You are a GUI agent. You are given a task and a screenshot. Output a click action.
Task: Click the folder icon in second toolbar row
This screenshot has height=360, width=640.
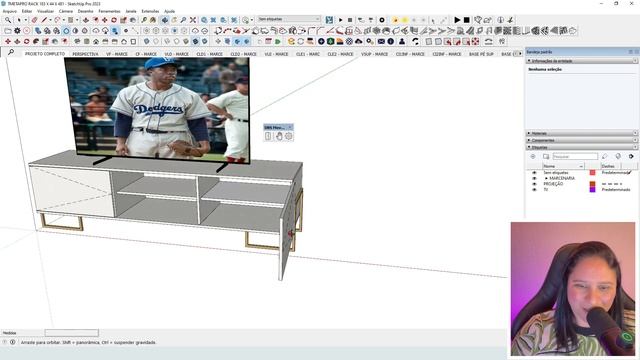point(8,31)
